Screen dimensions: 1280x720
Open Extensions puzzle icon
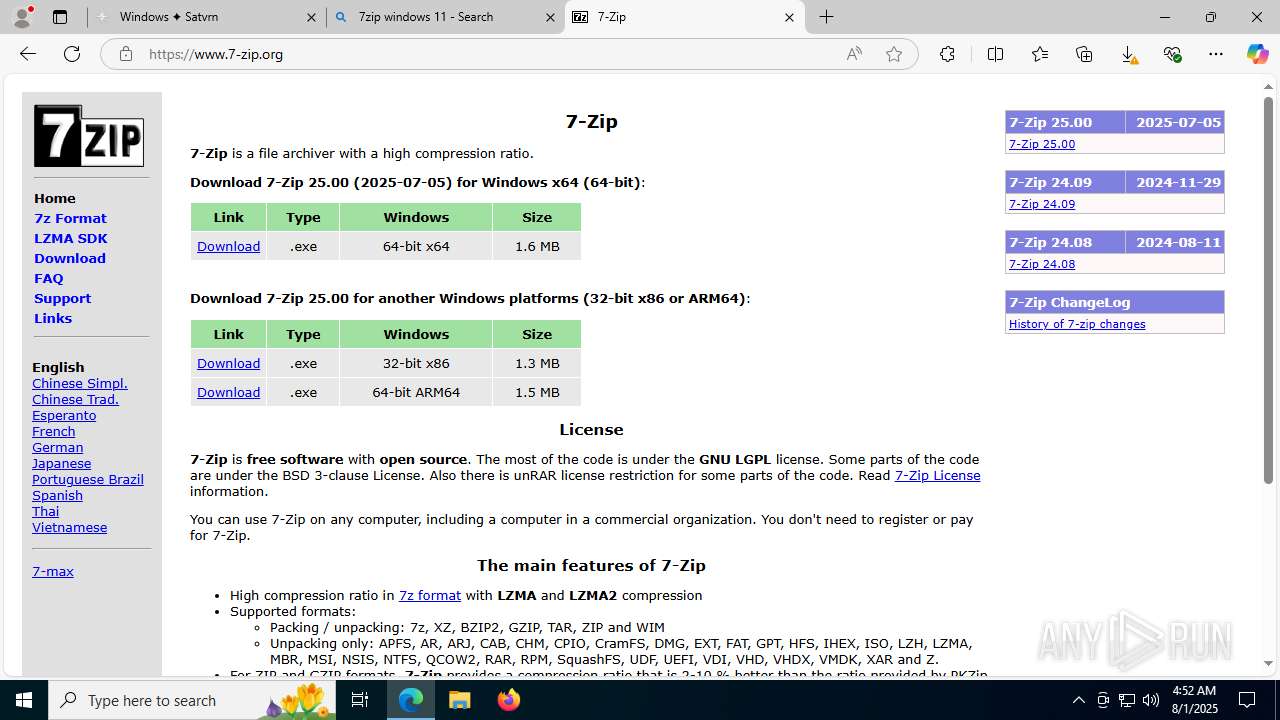(x=947, y=54)
